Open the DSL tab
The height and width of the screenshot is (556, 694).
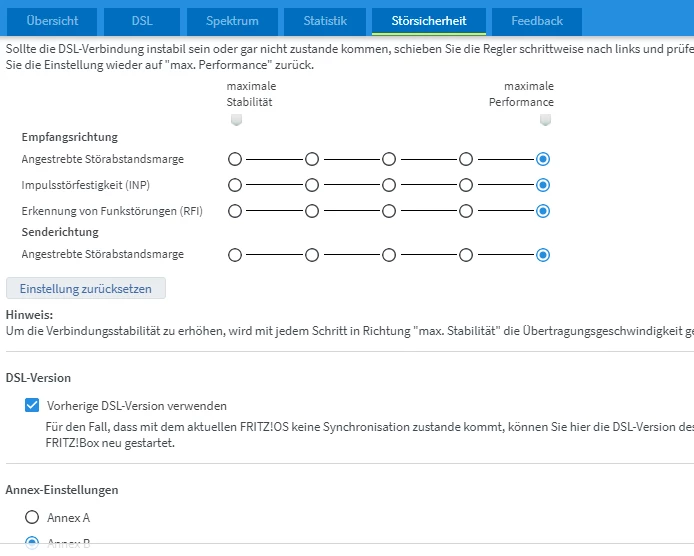tap(142, 21)
